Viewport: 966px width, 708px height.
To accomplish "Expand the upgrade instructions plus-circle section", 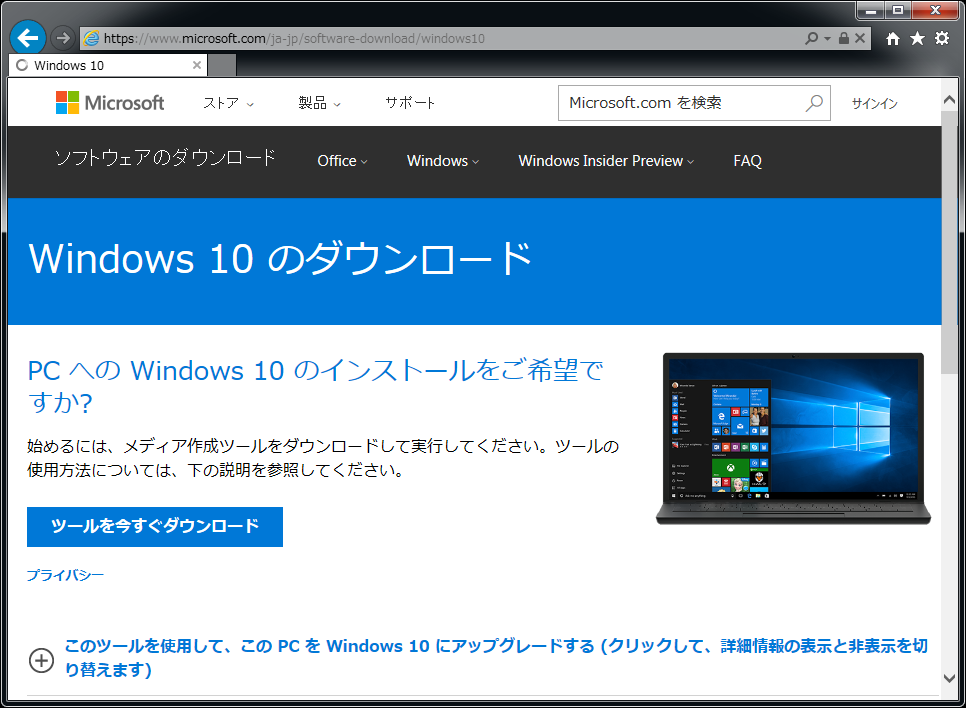I will (x=41, y=659).
